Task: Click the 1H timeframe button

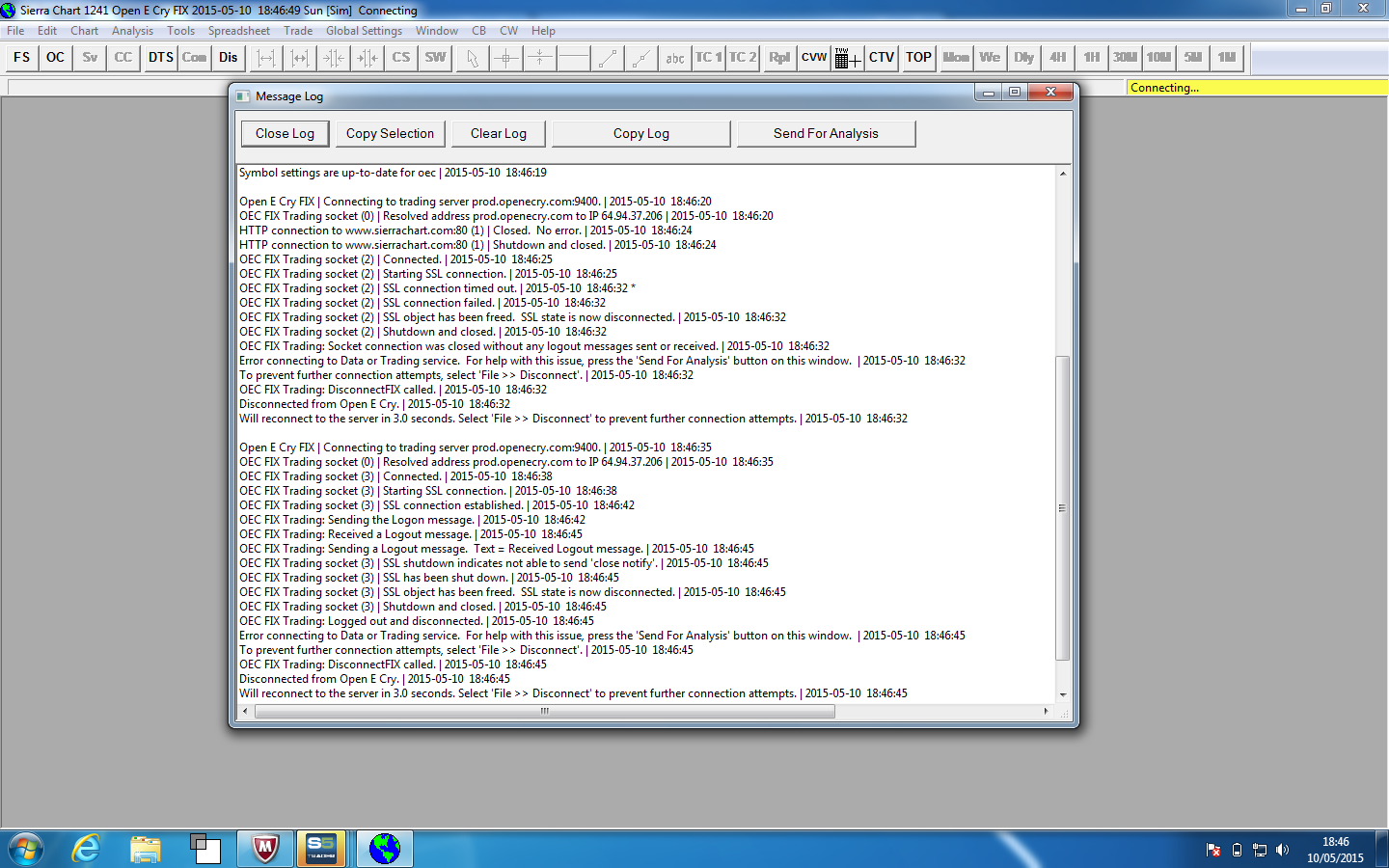Action: pos(1092,58)
